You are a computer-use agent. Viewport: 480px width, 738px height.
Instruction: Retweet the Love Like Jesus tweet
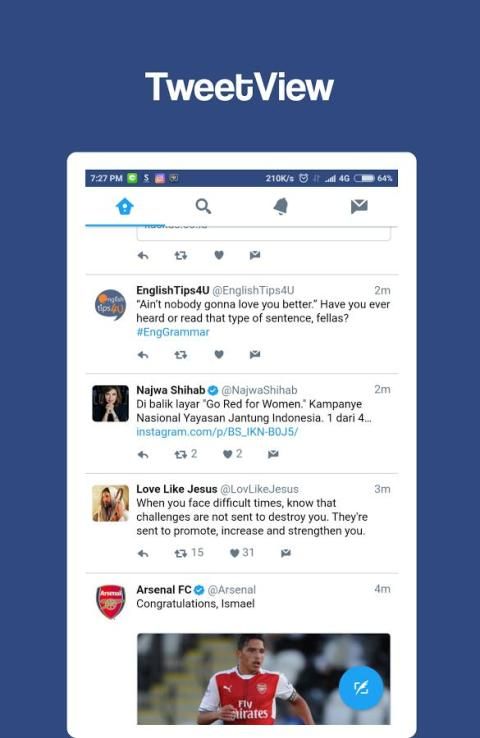point(189,553)
